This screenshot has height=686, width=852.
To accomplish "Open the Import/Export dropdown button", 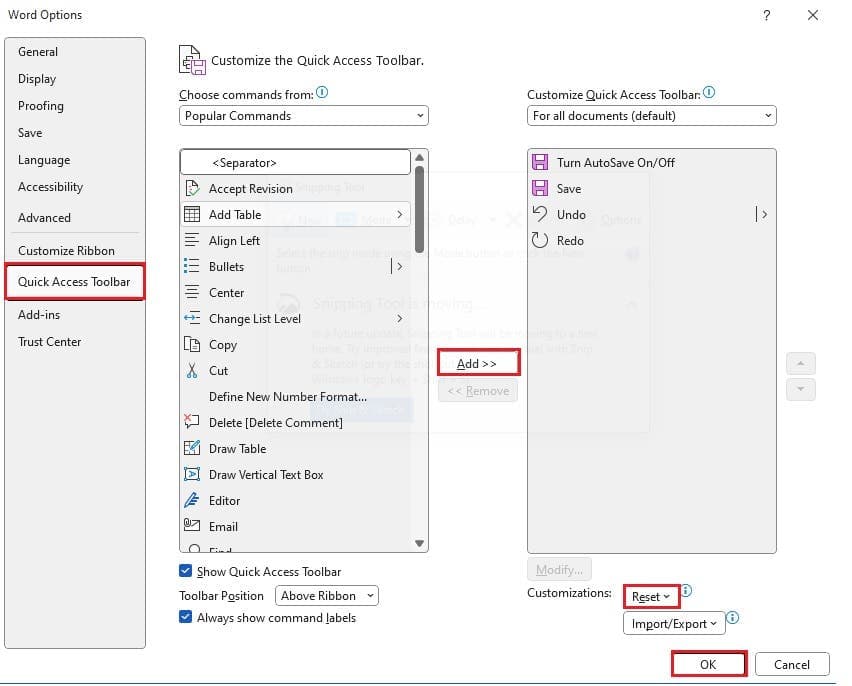I will click(673, 624).
